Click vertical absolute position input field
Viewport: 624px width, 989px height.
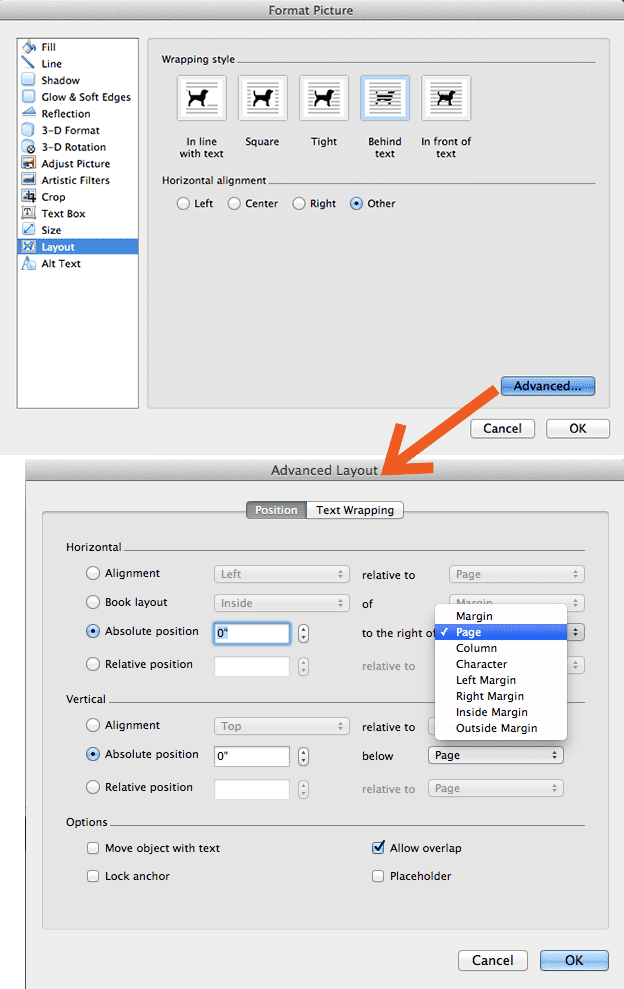(x=252, y=756)
